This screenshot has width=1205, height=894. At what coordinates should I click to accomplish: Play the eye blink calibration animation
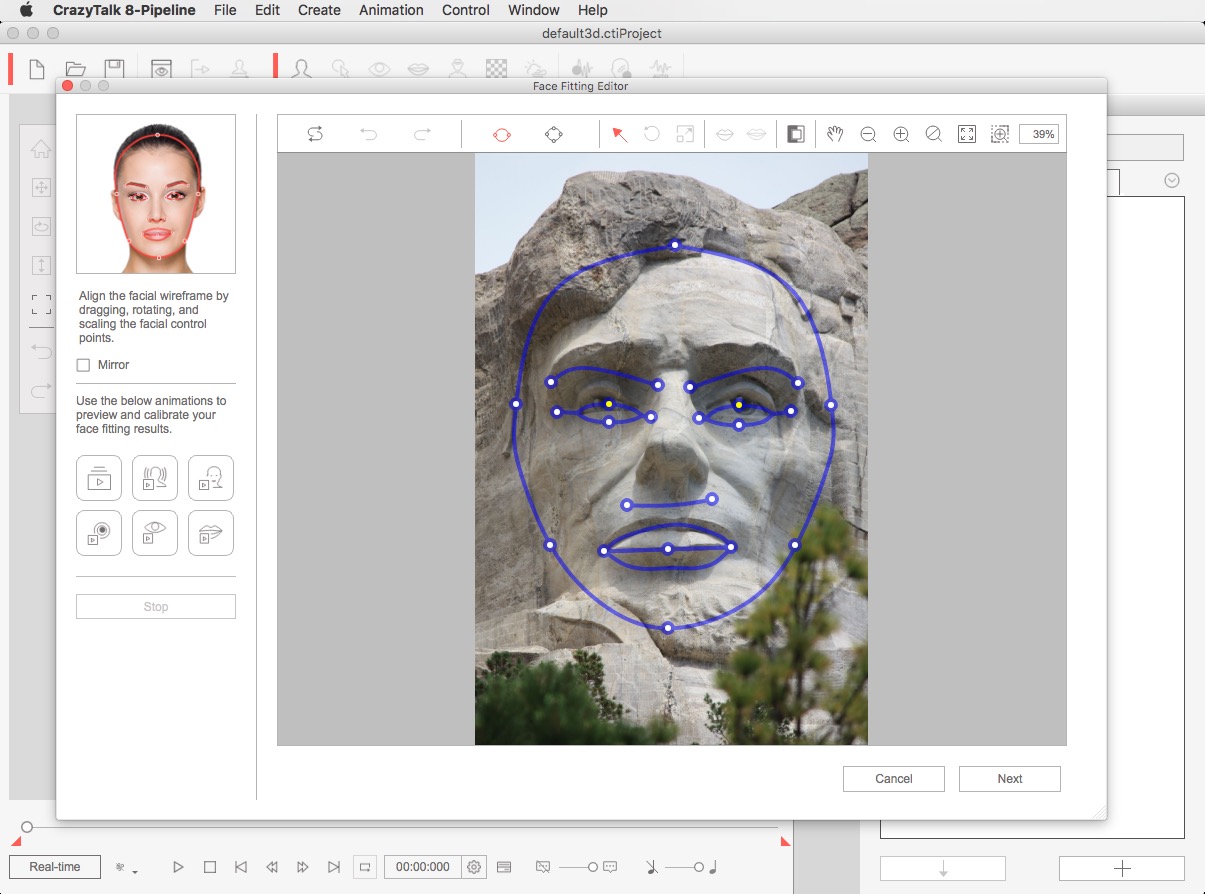click(155, 533)
